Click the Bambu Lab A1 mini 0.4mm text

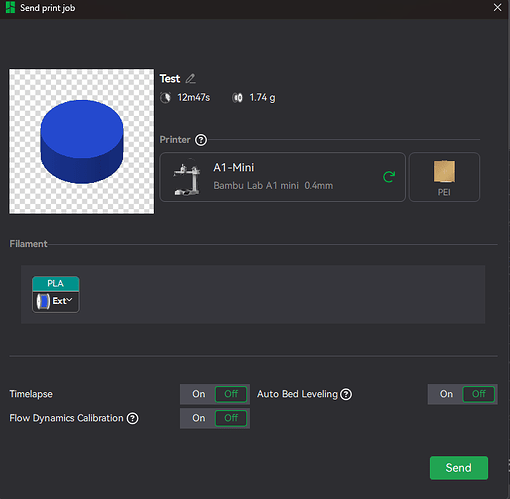pos(273,186)
